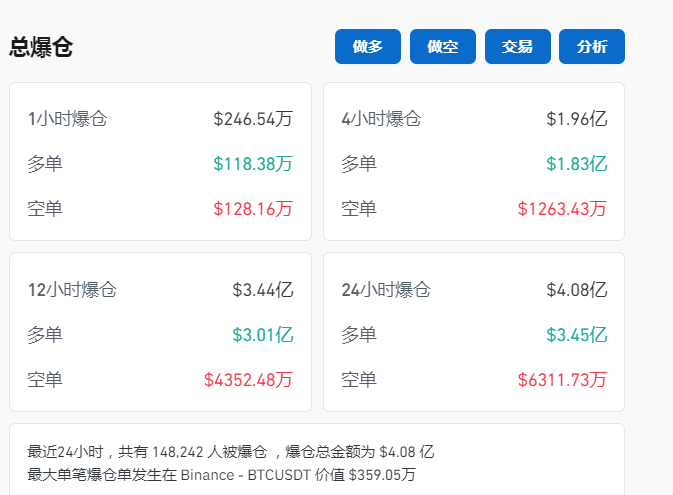
Task: Select the red $4352.48万 short value
Action: (x=248, y=380)
